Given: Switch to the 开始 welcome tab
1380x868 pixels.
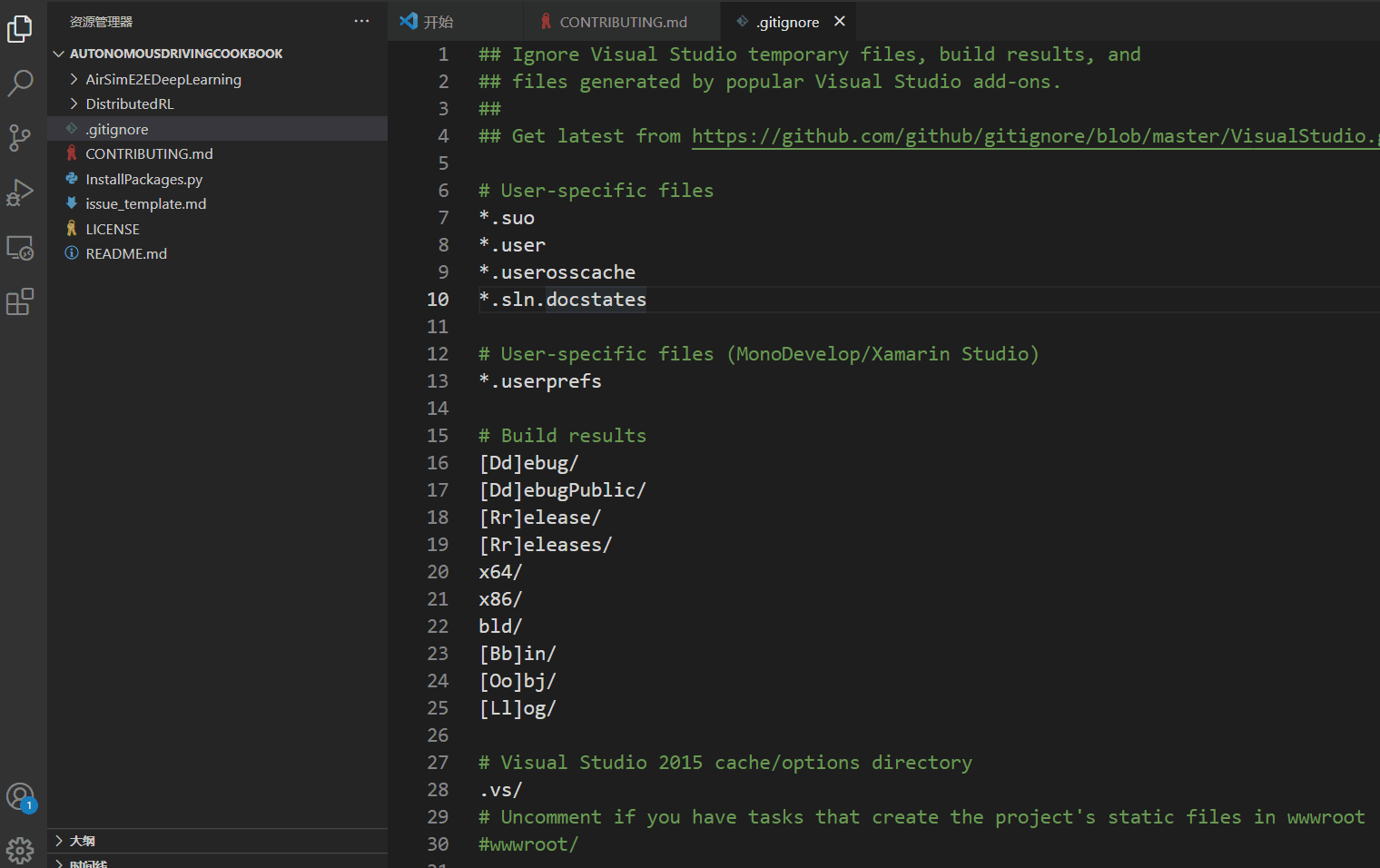Looking at the screenshot, I should tap(437, 21).
